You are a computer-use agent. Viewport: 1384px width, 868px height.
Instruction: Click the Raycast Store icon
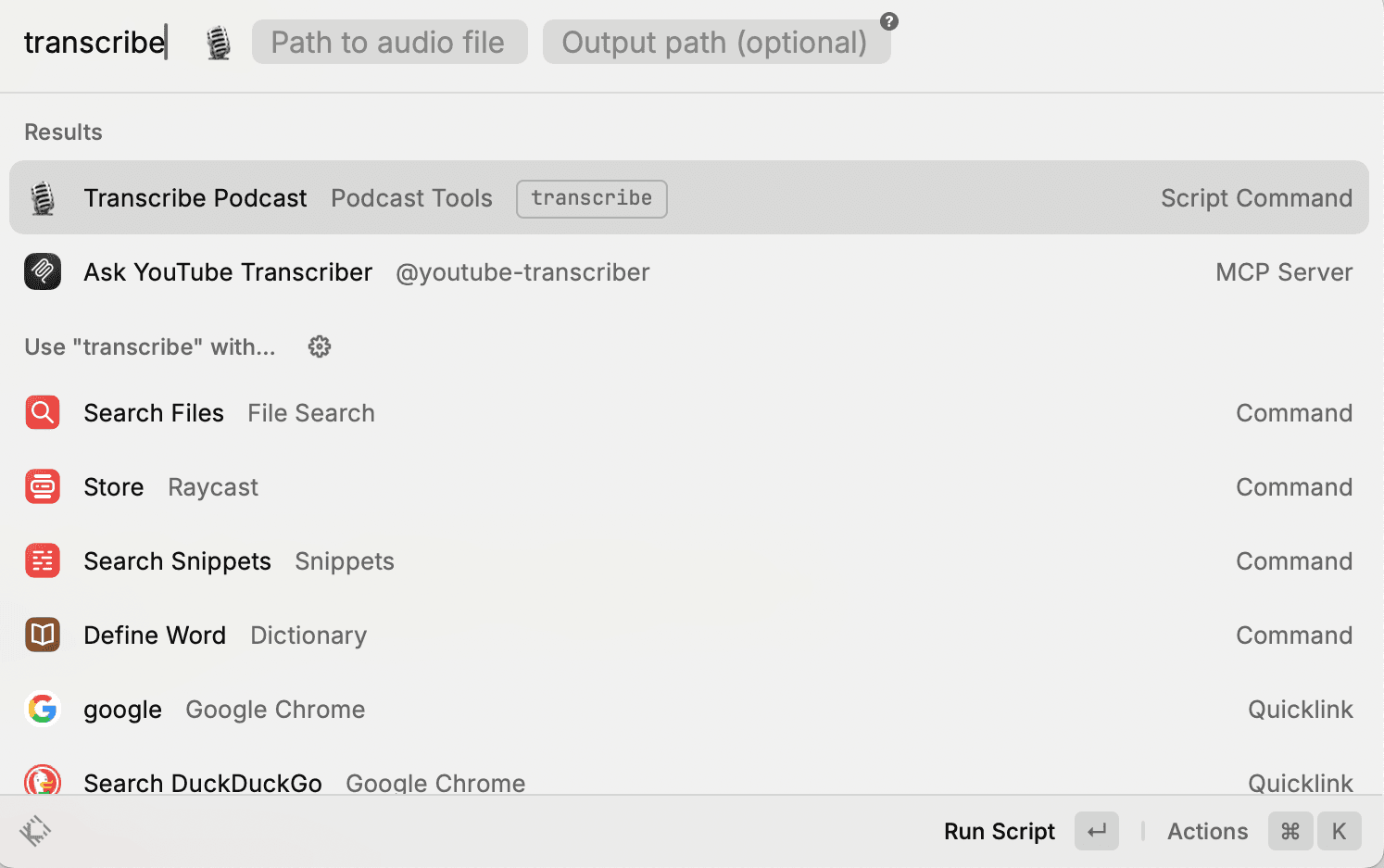point(43,486)
